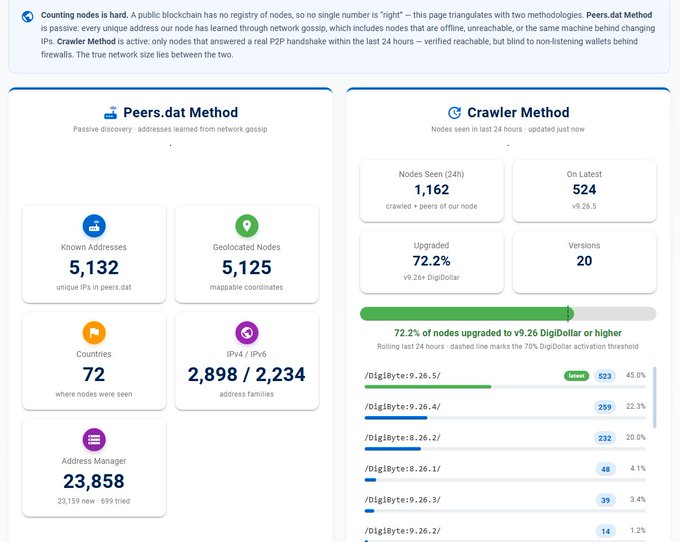680x542 pixels.
Task: Click 'unique IPs in peers.dat' caption
Action: tap(94, 287)
